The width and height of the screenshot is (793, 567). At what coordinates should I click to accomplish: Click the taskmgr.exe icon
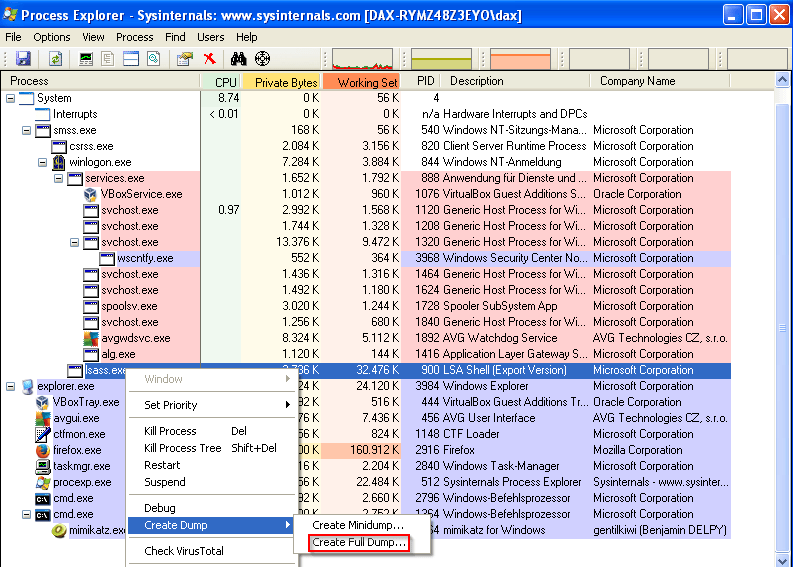point(43,466)
